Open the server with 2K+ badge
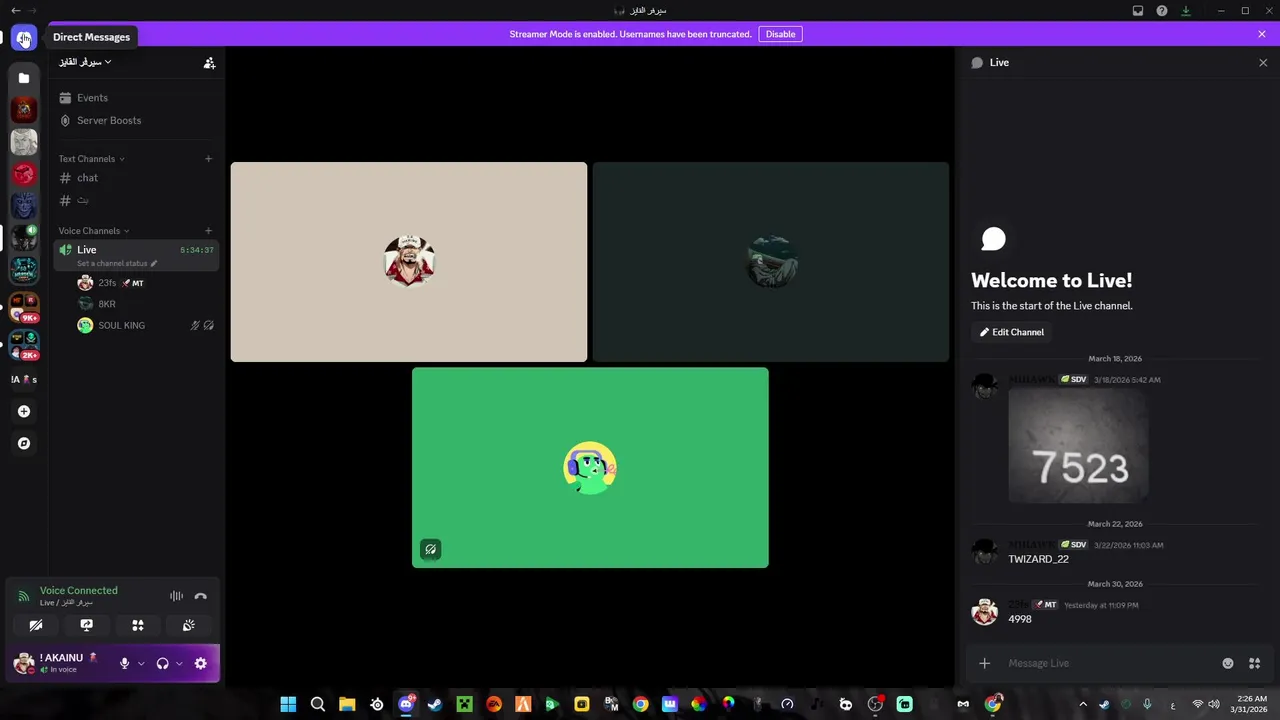This screenshot has width=1280, height=720. (24, 344)
